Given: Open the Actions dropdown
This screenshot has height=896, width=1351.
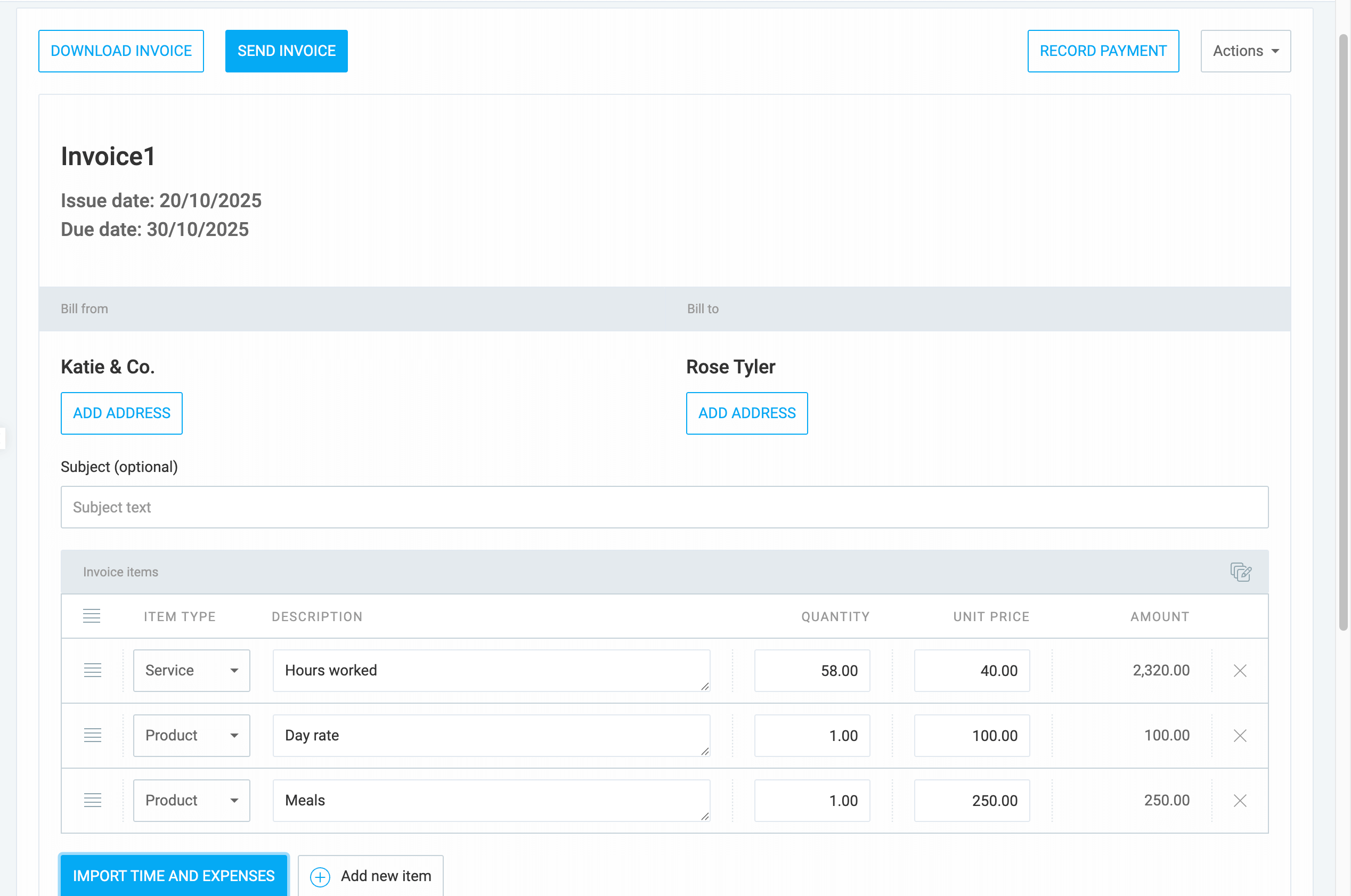Looking at the screenshot, I should pyautogui.click(x=1246, y=50).
